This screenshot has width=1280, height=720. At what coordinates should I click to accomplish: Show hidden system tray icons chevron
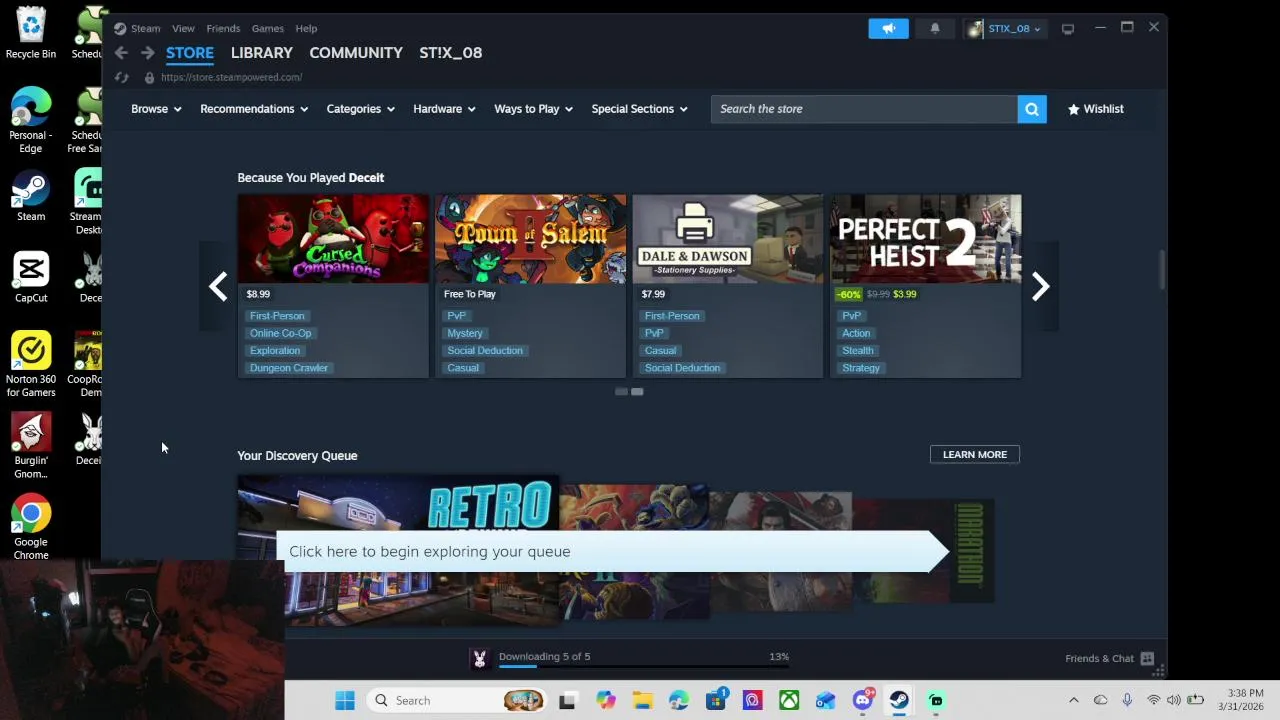(1074, 700)
